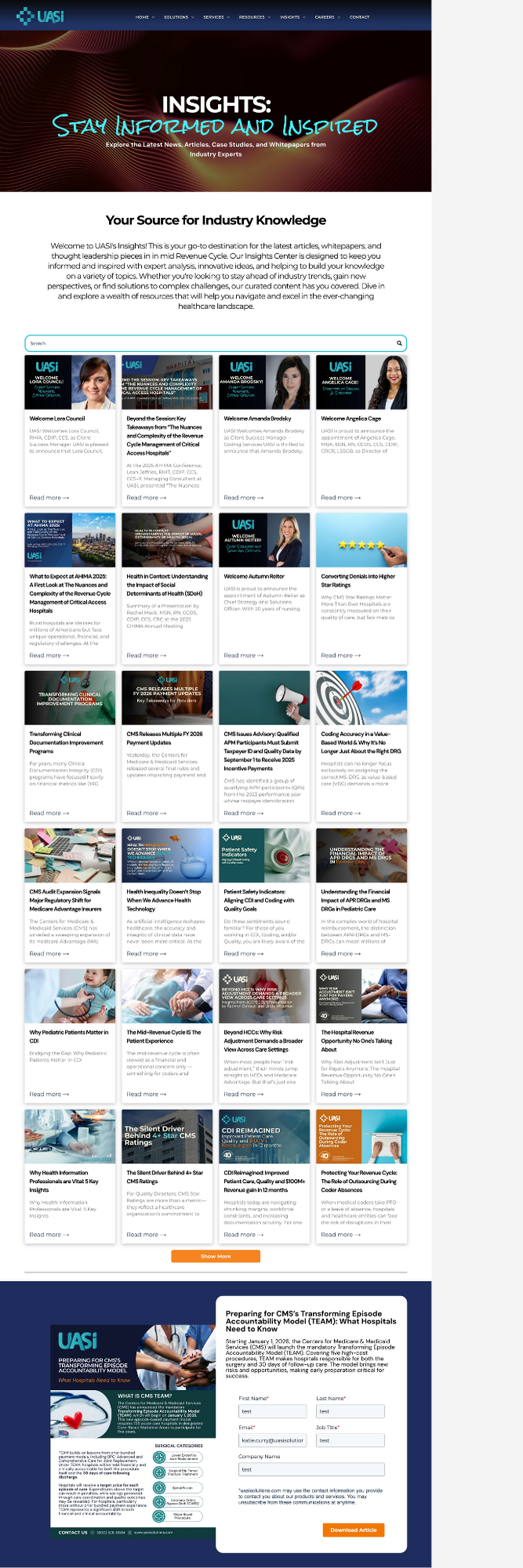
Task: Read more on Beyond the Session article
Action: click(146, 498)
